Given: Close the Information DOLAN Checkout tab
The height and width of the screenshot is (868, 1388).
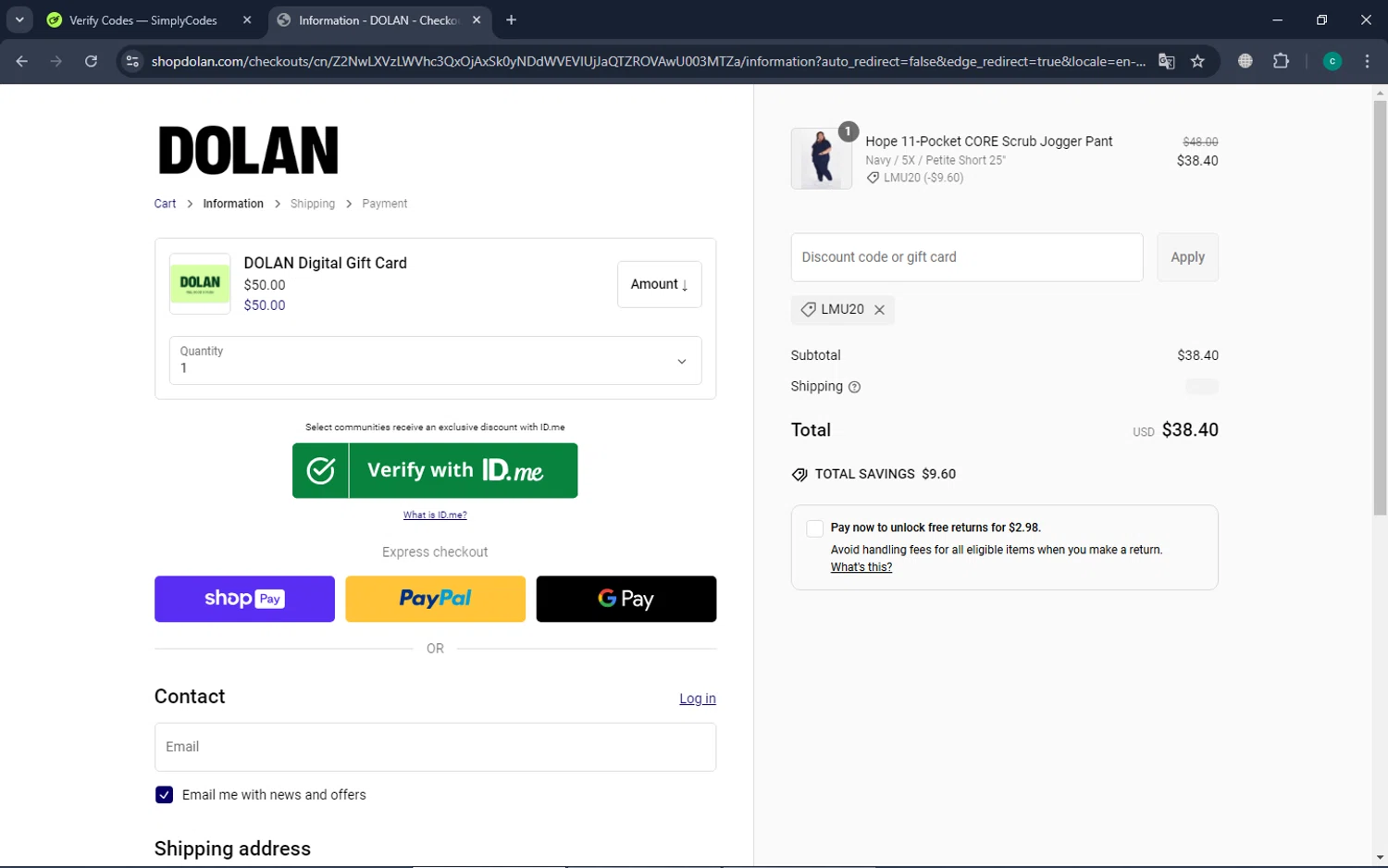Looking at the screenshot, I should click(477, 19).
